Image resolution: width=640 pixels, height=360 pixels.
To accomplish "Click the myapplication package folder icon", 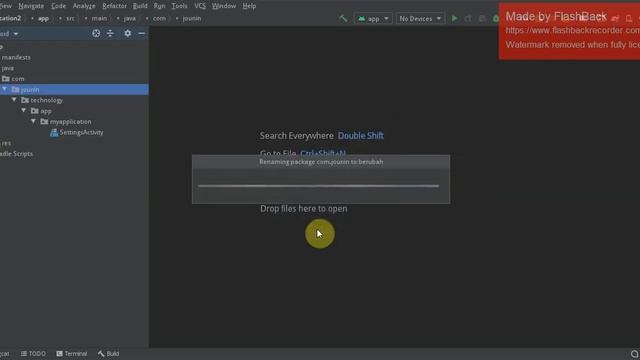I will coord(44,122).
